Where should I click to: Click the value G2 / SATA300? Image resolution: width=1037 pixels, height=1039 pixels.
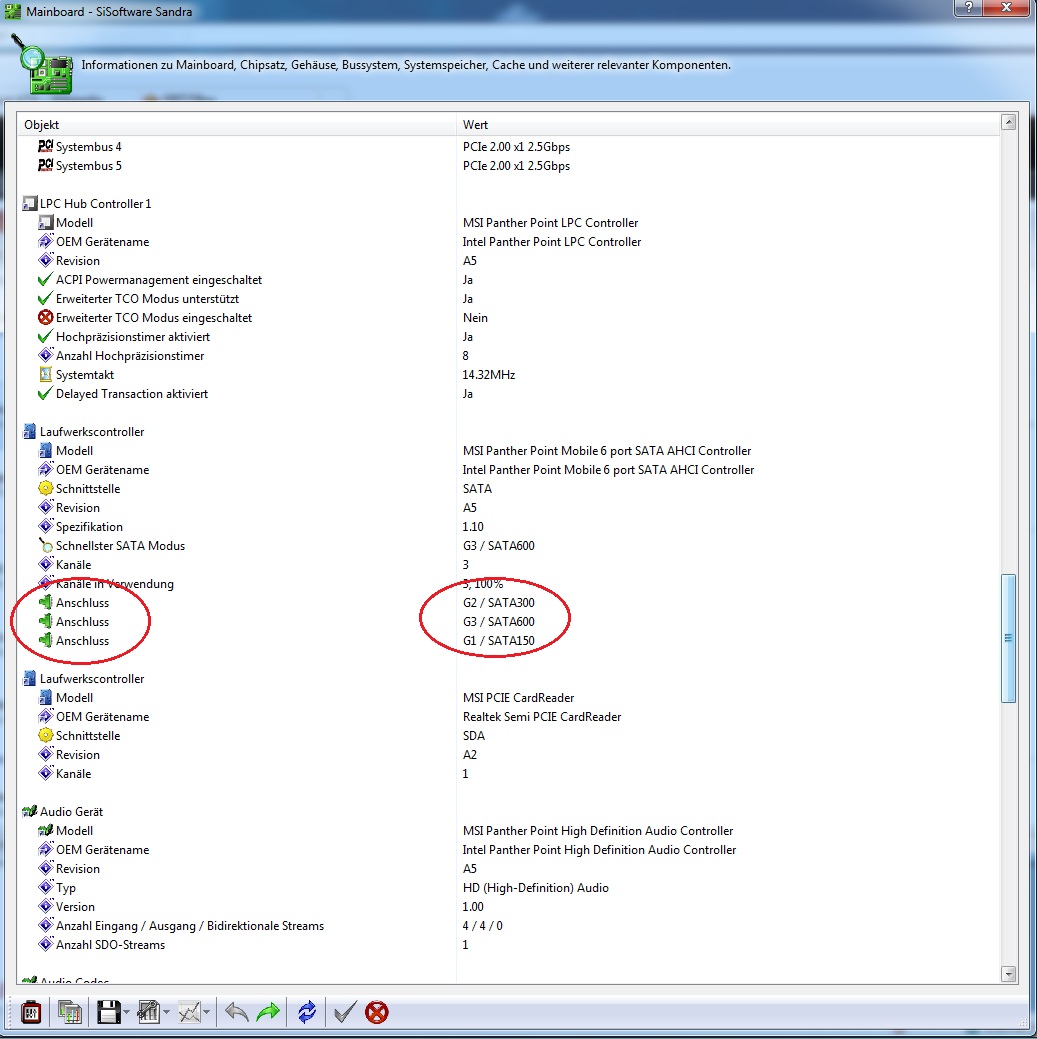[x=498, y=602]
